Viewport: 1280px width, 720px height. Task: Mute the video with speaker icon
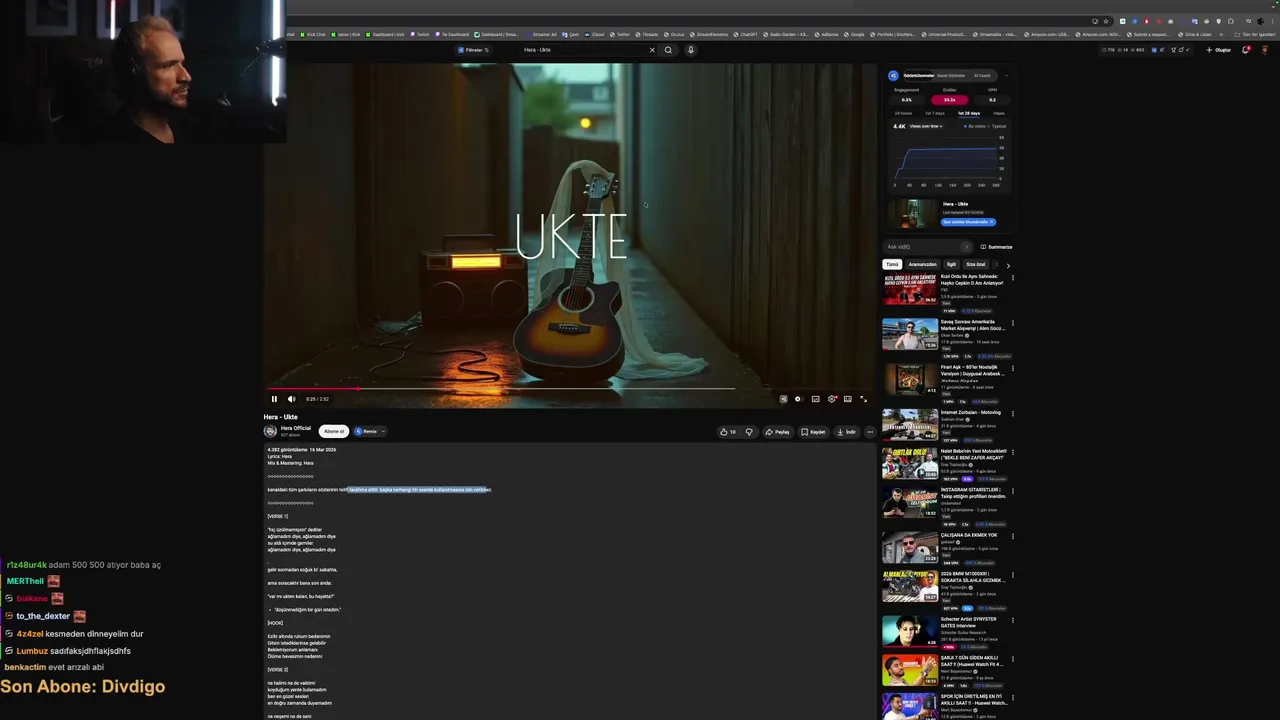[291, 399]
